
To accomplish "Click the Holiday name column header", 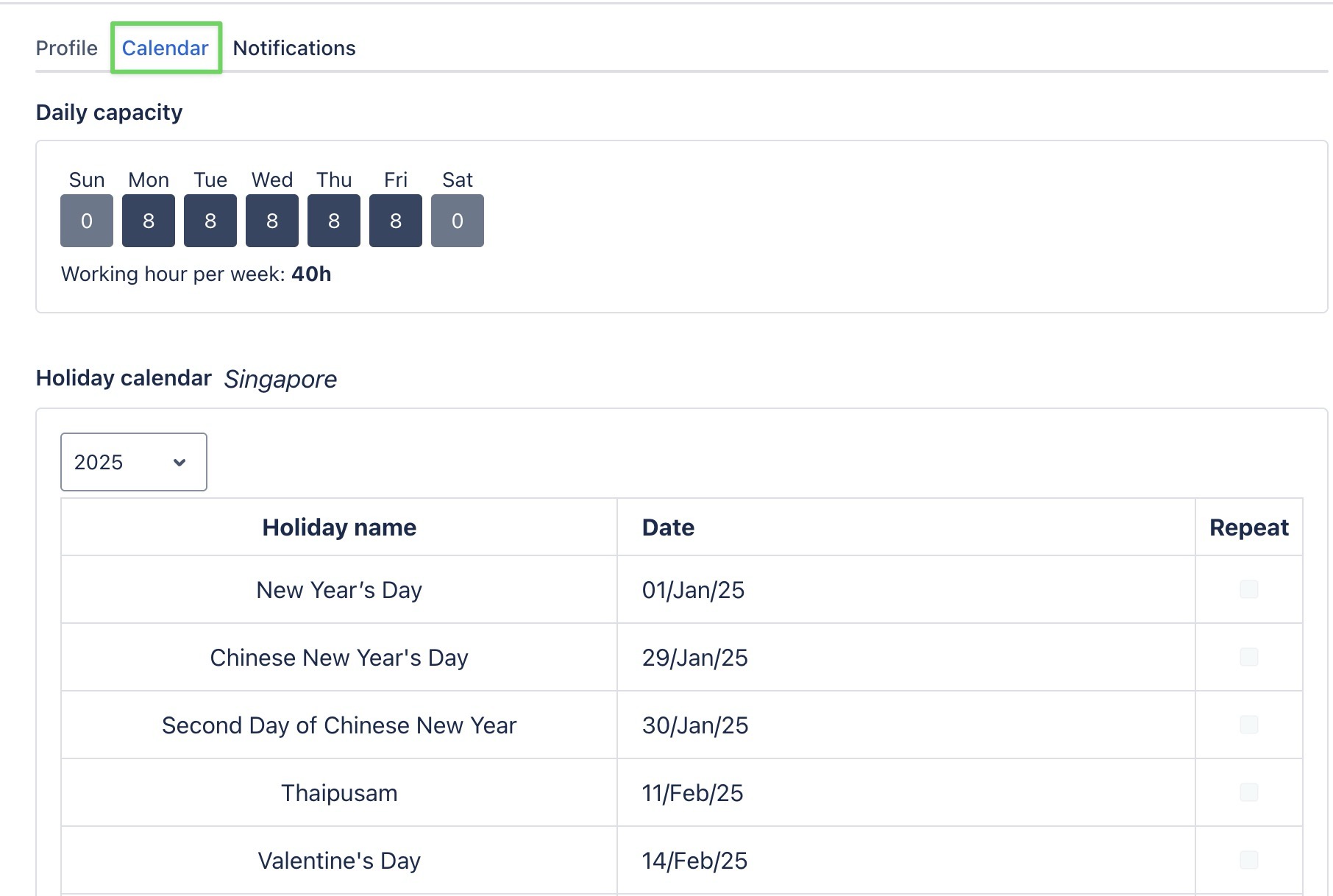I will tap(338, 527).
